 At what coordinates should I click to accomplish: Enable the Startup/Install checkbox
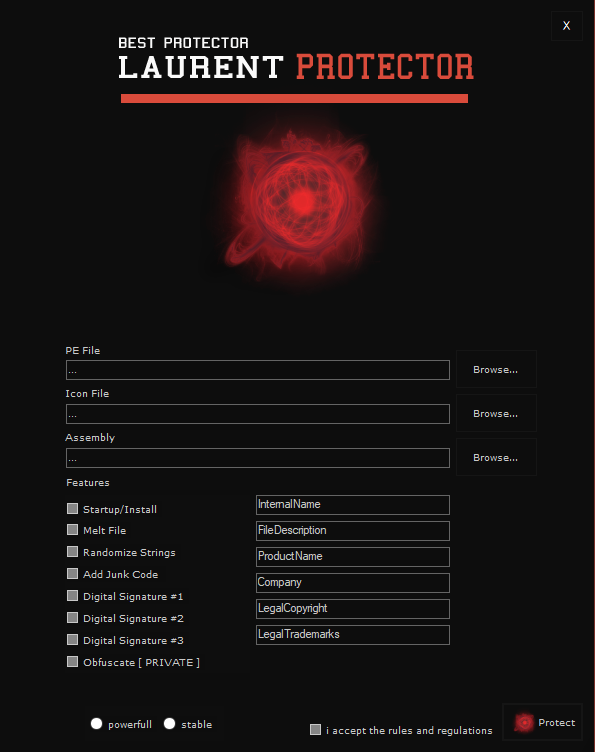click(x=72, y=508)
